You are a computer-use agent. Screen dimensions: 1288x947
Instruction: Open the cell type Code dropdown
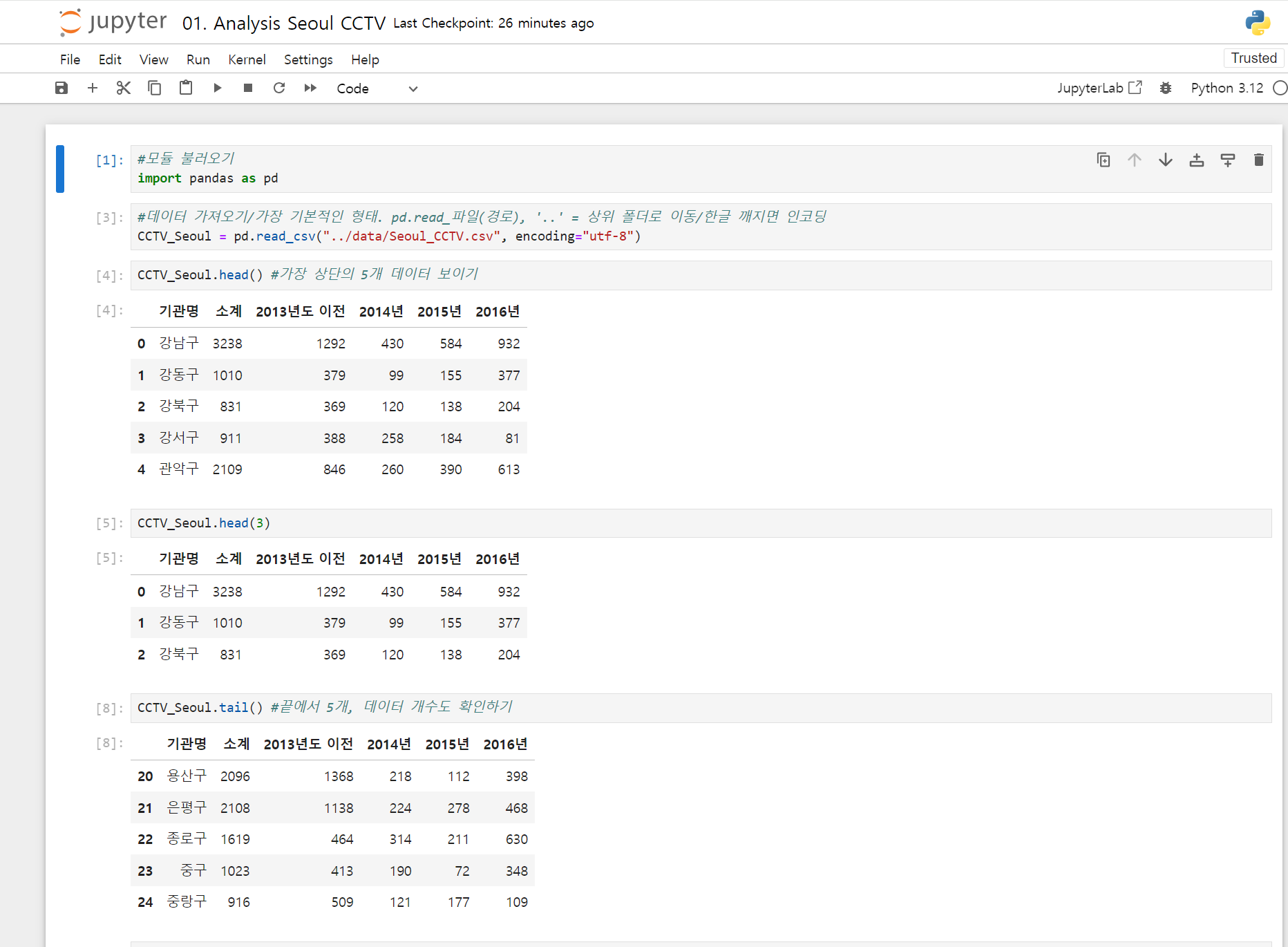point(377,88)
